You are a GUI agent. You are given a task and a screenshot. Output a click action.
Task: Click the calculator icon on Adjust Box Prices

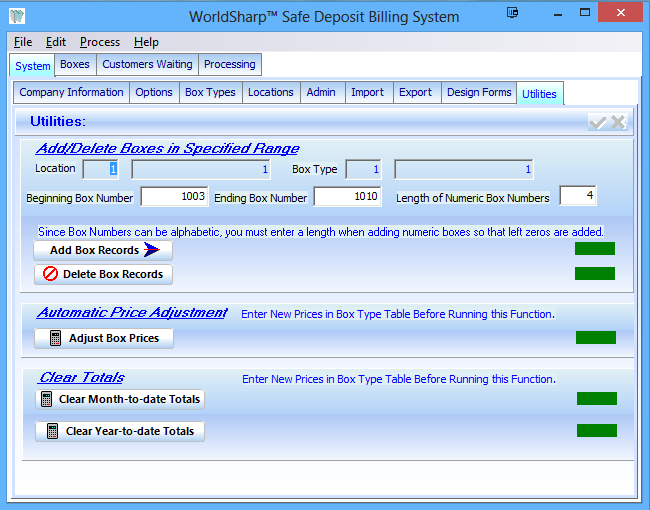(x=56, y=338)
